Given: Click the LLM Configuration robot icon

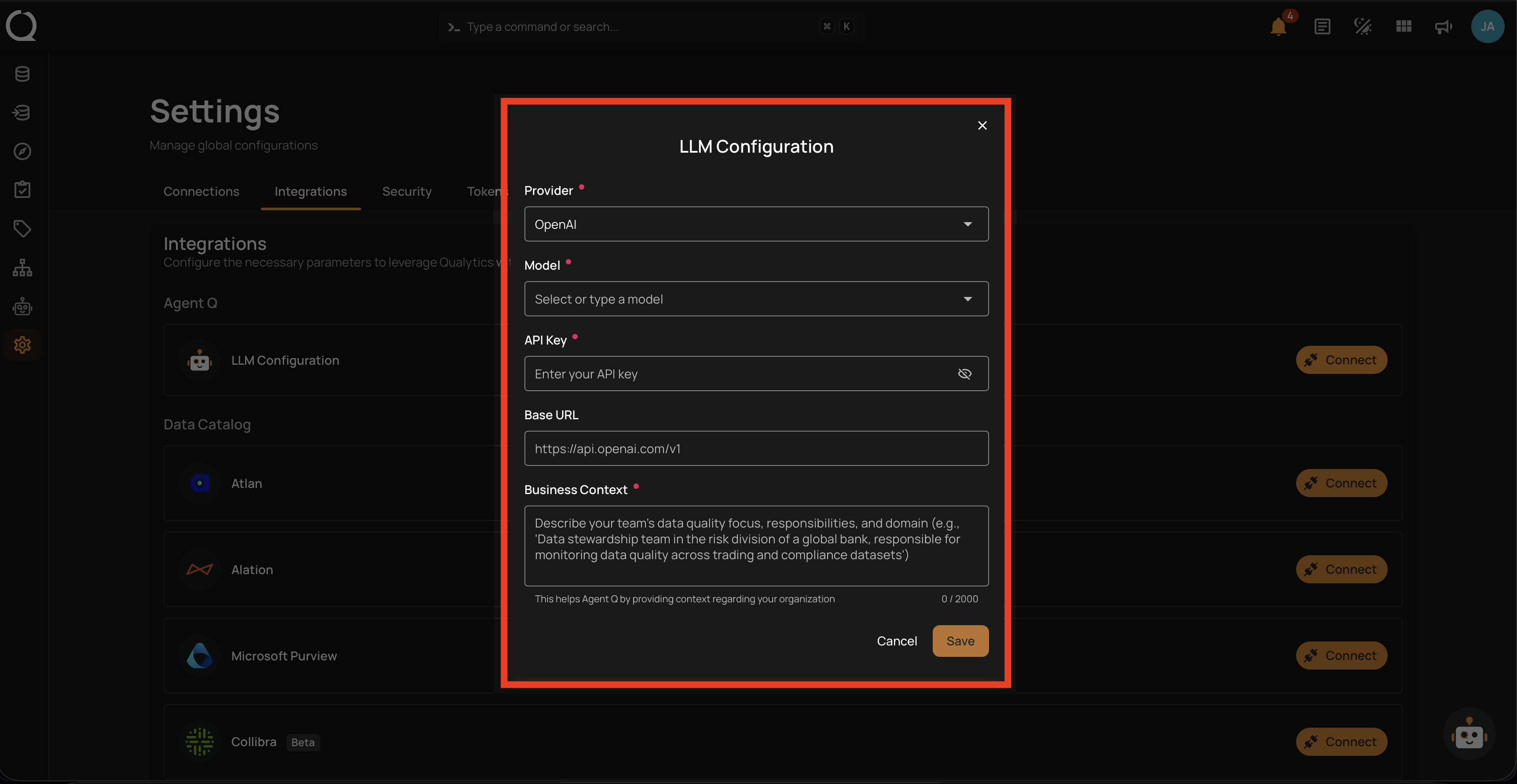Looking at the screenshot, I should coord(200,360).
